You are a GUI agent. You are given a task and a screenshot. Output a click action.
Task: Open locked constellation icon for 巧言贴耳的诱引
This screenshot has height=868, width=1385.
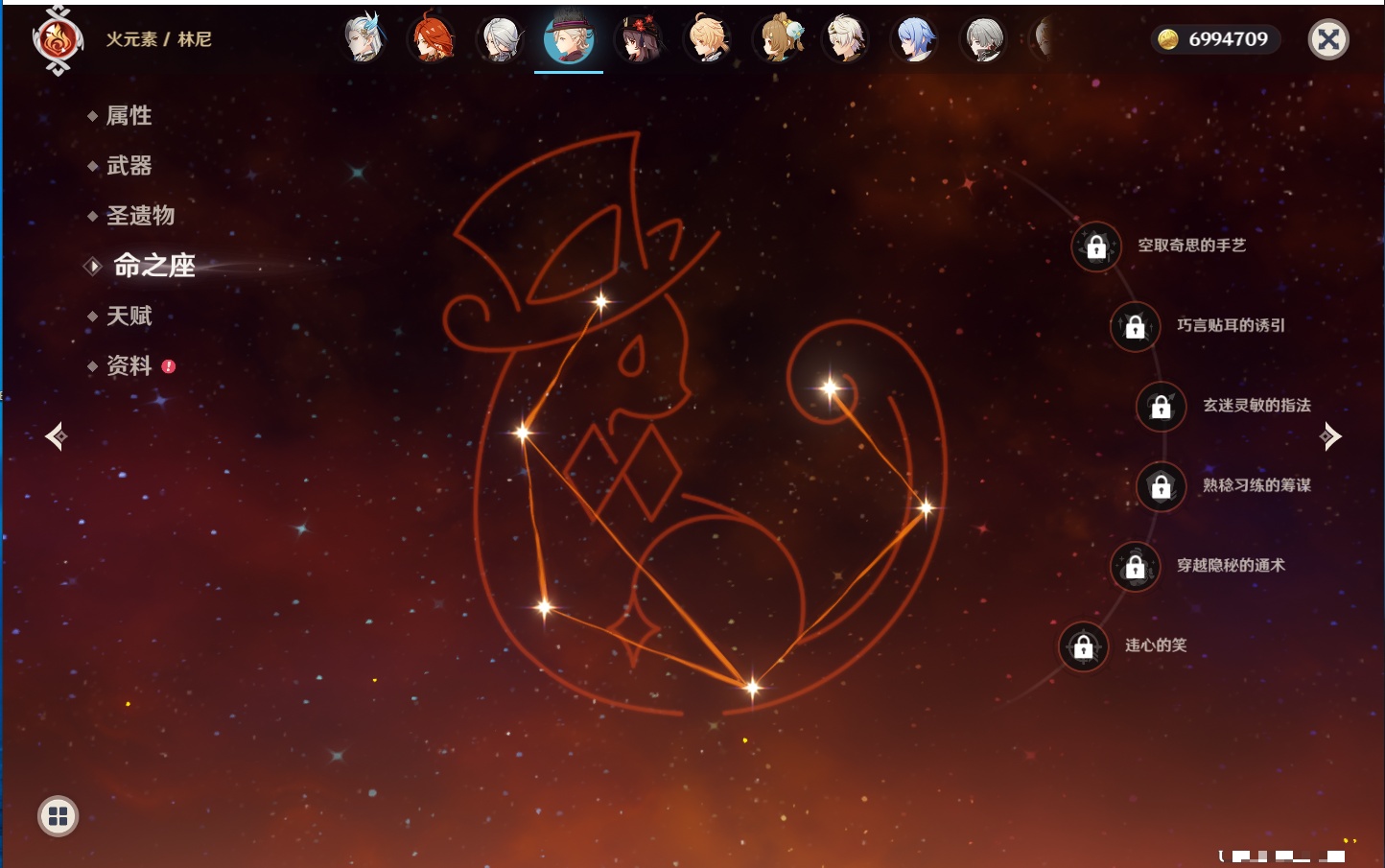point(1136,326)
